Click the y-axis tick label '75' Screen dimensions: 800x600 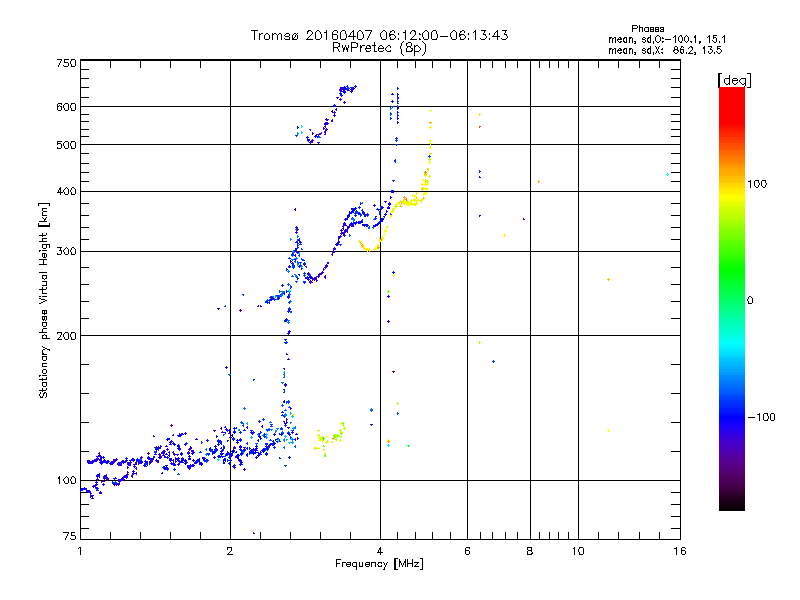pyautogui.click(x=70, y=536)
